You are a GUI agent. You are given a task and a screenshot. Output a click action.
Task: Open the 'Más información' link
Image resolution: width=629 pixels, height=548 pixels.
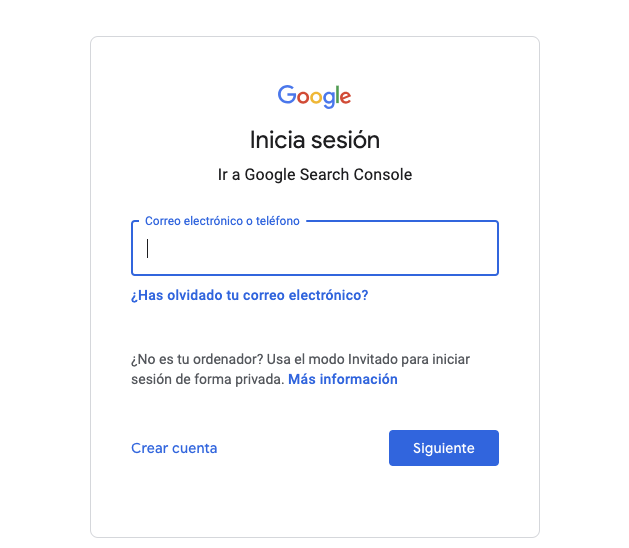tap(343, 379)
